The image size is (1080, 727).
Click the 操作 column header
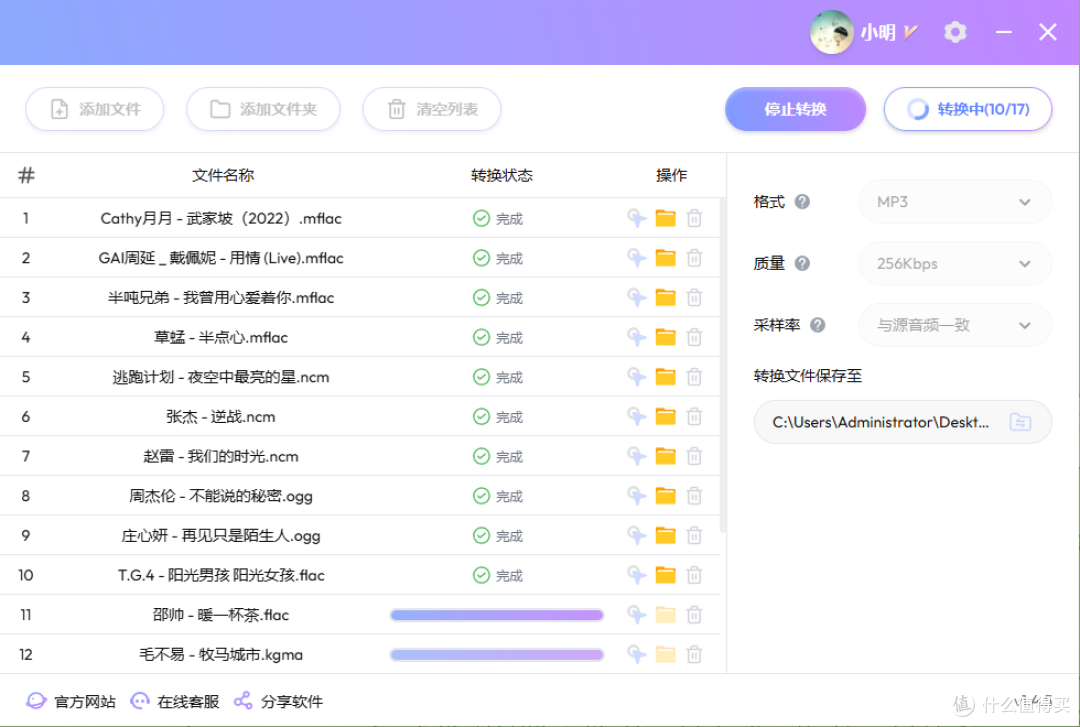671,176
